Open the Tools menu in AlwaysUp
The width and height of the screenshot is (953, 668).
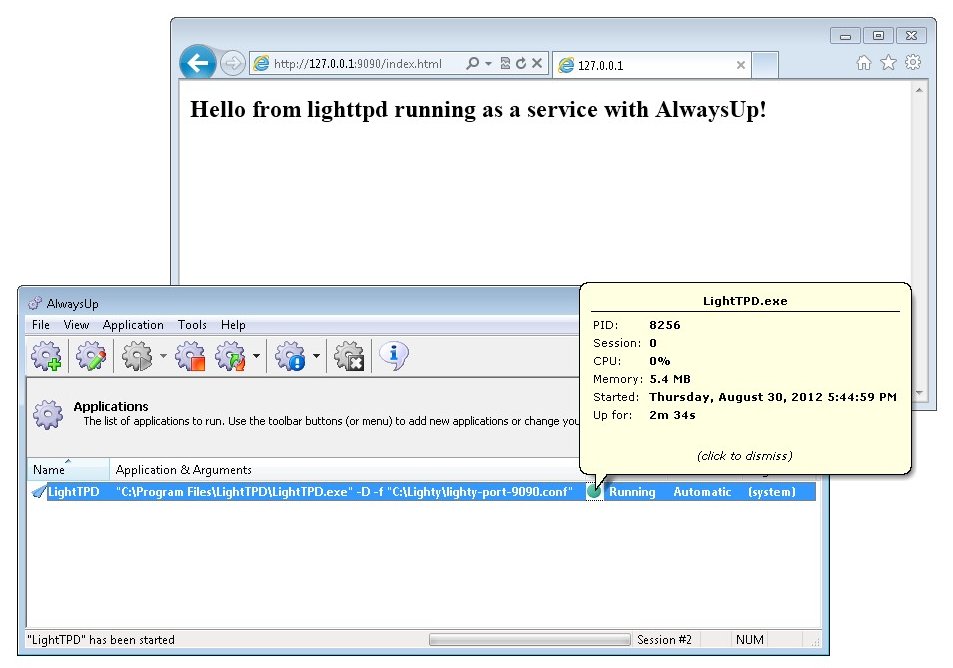192,325
